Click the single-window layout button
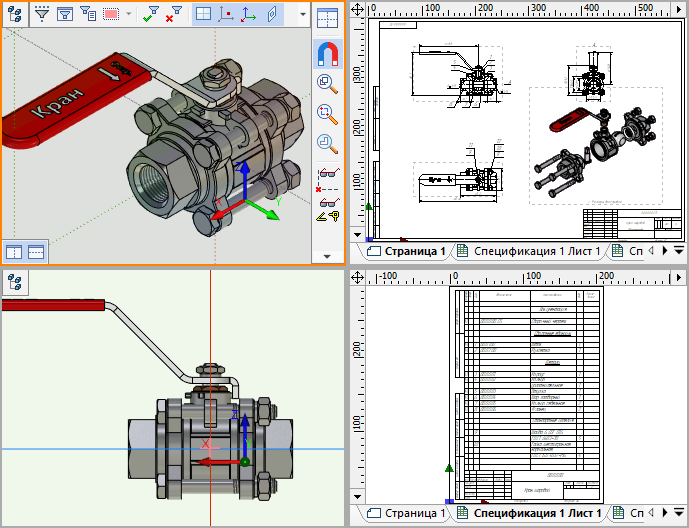Screen dimensions: 689x528 pyautogui.click(x=15, y=252)
